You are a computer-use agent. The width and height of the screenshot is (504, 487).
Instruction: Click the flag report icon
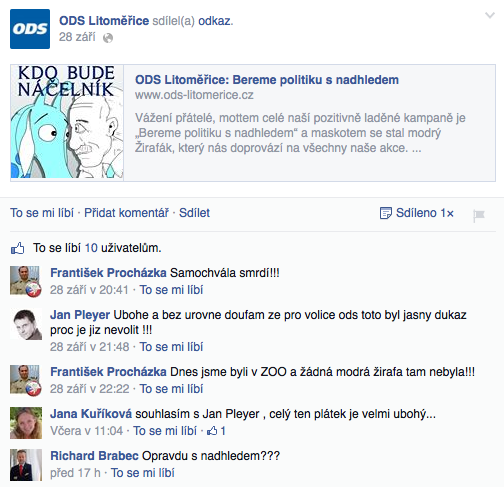point(479,215)
